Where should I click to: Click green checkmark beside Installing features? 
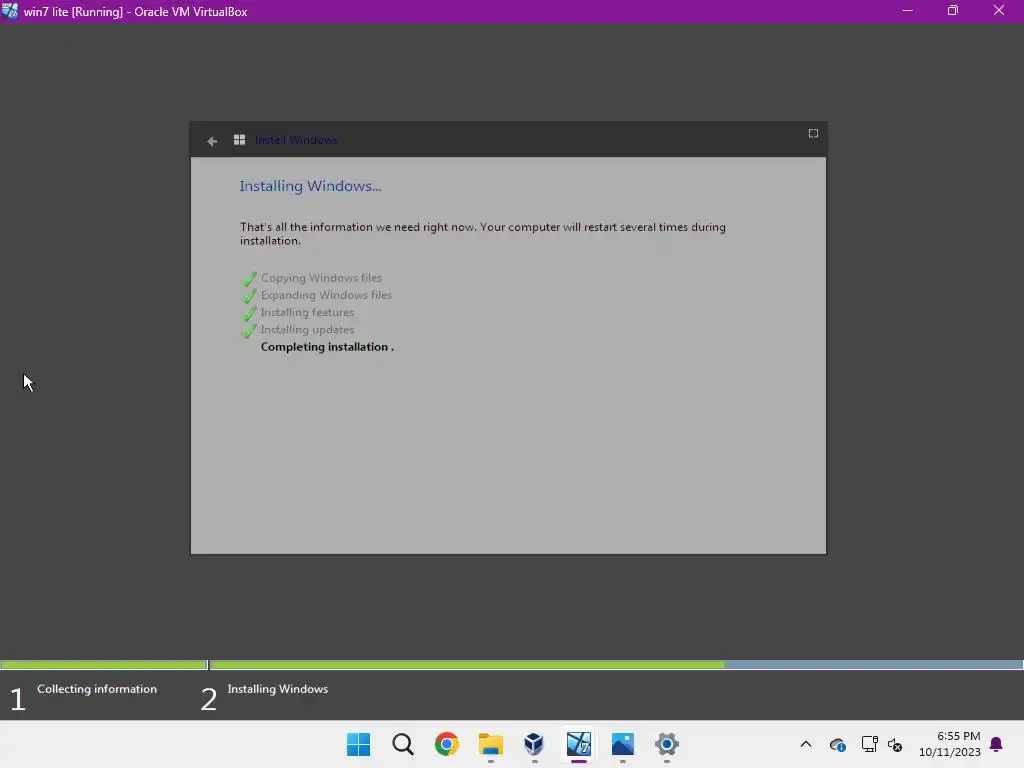click(249, 314)
